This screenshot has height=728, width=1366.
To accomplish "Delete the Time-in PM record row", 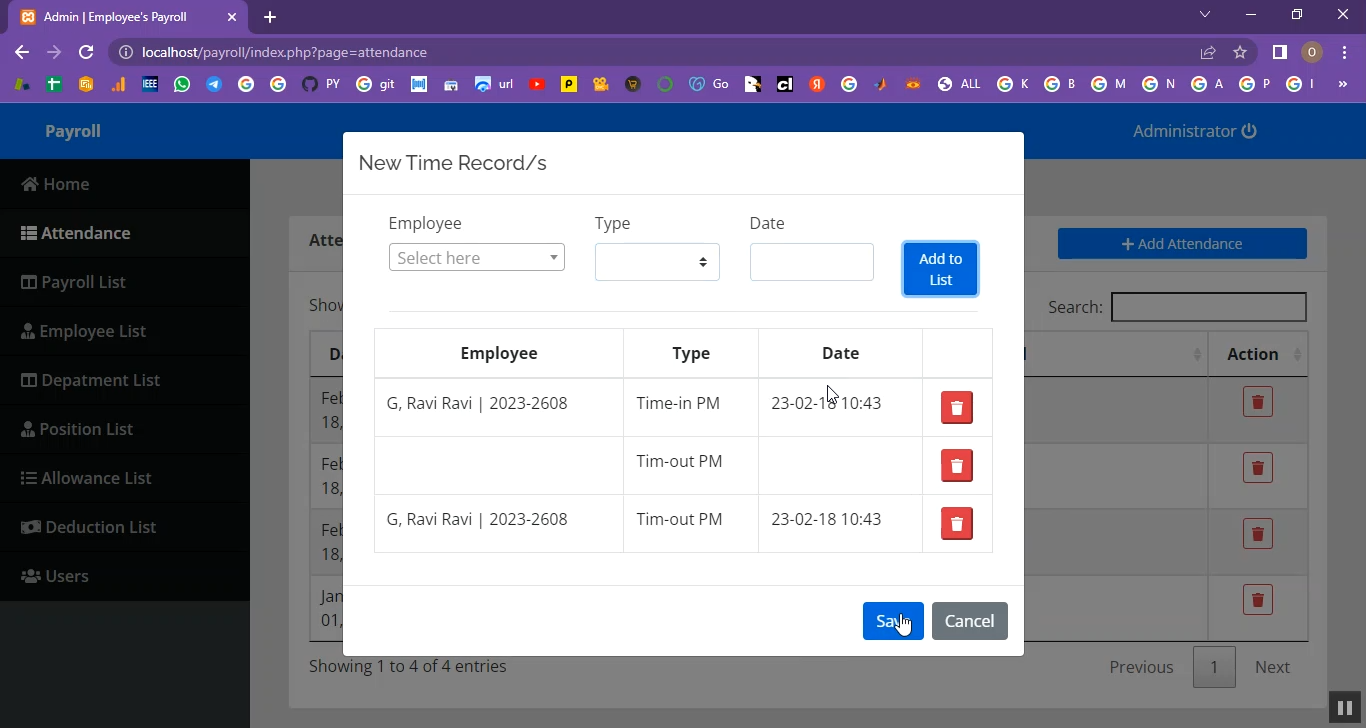I will [956, 408].
